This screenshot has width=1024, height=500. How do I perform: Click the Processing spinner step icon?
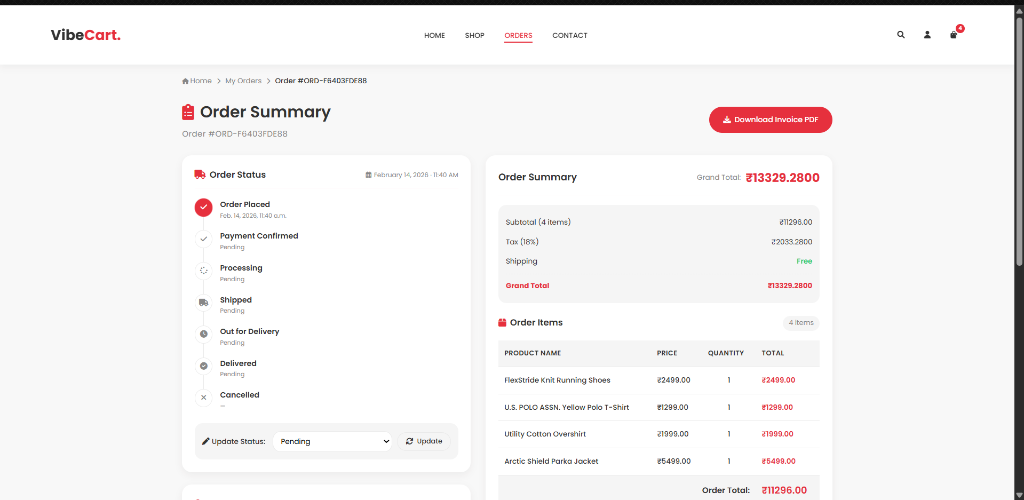(204, 270)
